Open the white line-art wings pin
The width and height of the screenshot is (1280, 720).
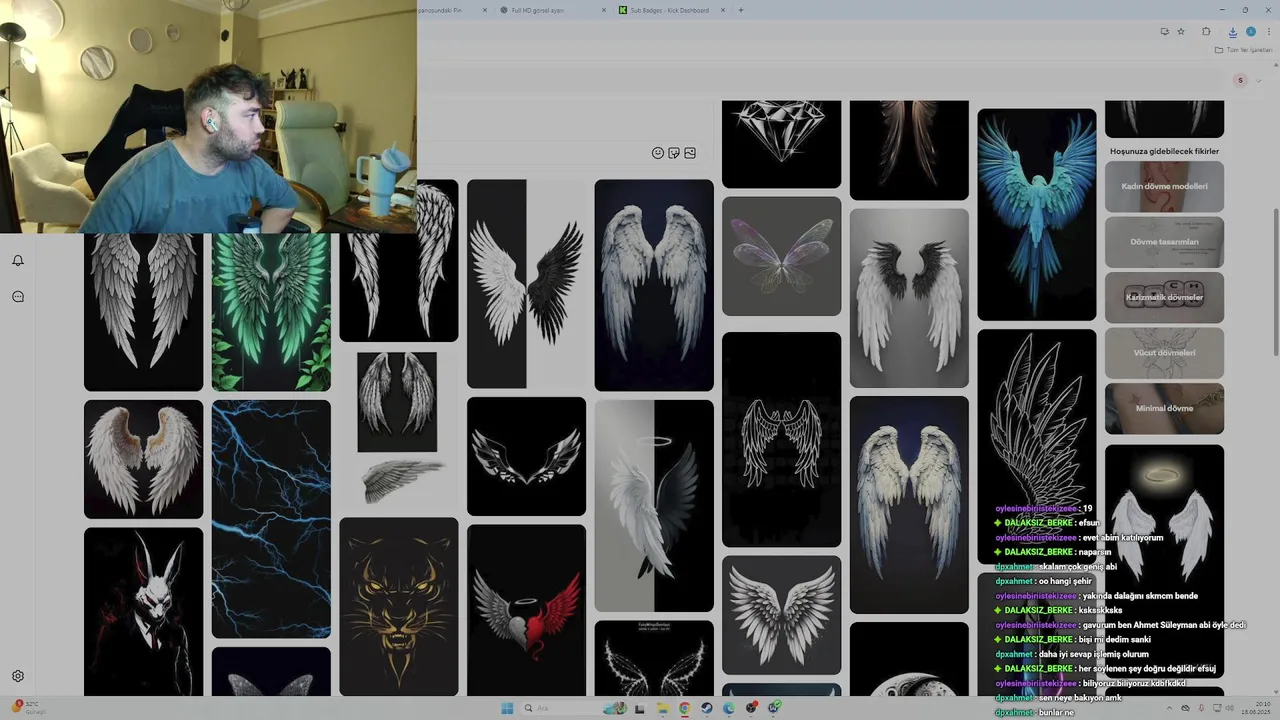click(781, 440)
